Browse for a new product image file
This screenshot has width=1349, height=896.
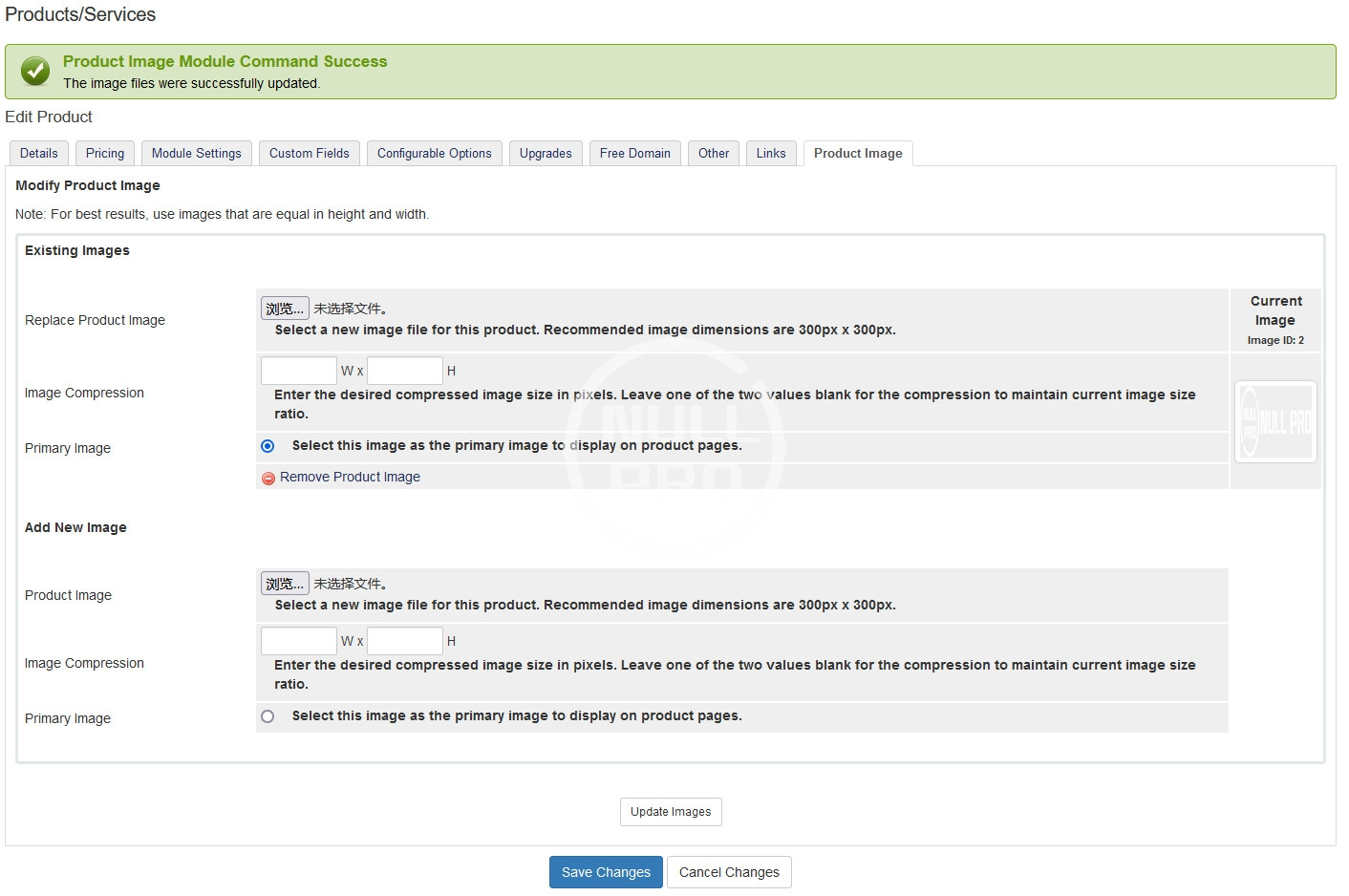(x=285, y=584)
